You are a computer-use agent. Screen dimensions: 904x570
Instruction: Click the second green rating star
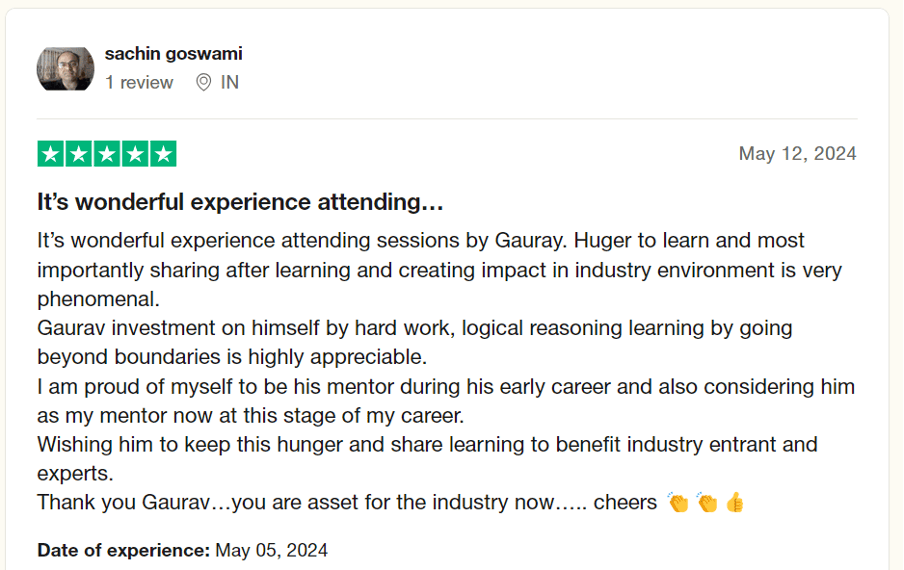79,154
